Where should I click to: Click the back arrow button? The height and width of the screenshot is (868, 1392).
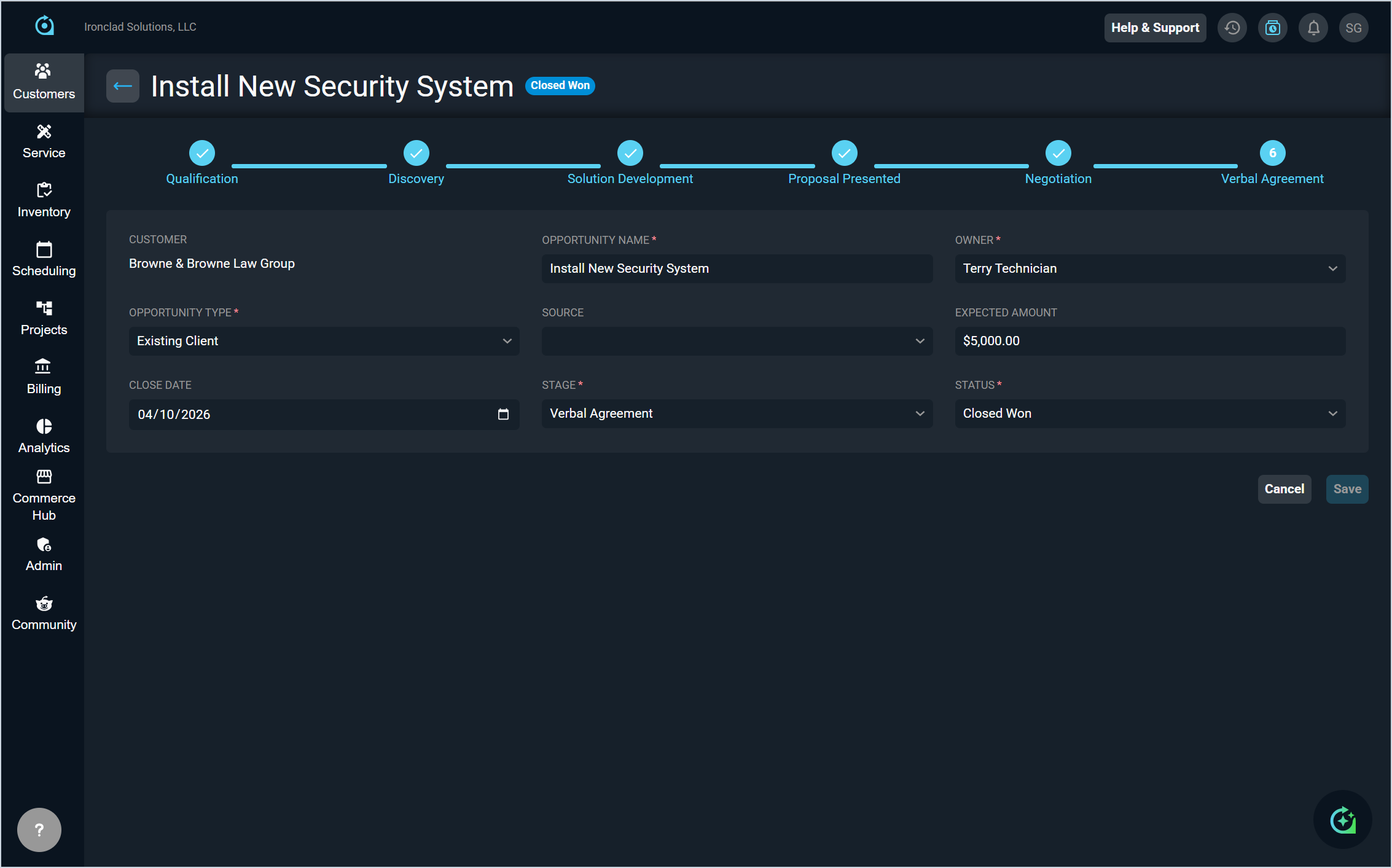coord(122,86)
